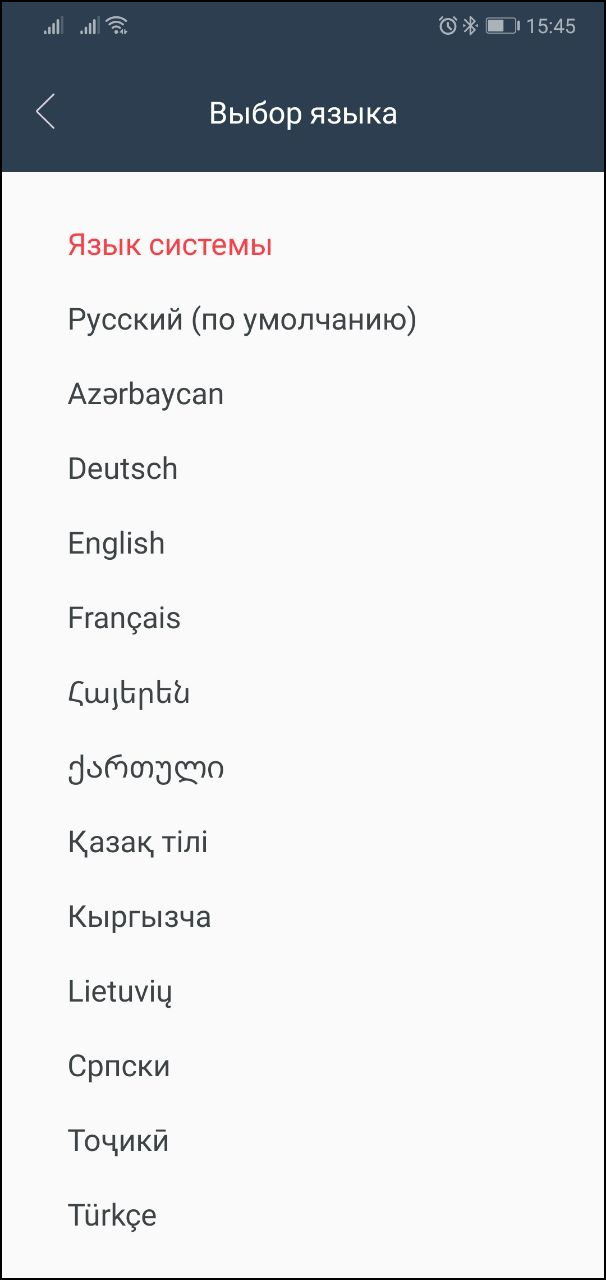
Task: Pick Српски from the list
Action: click(x=119, y=1066)
